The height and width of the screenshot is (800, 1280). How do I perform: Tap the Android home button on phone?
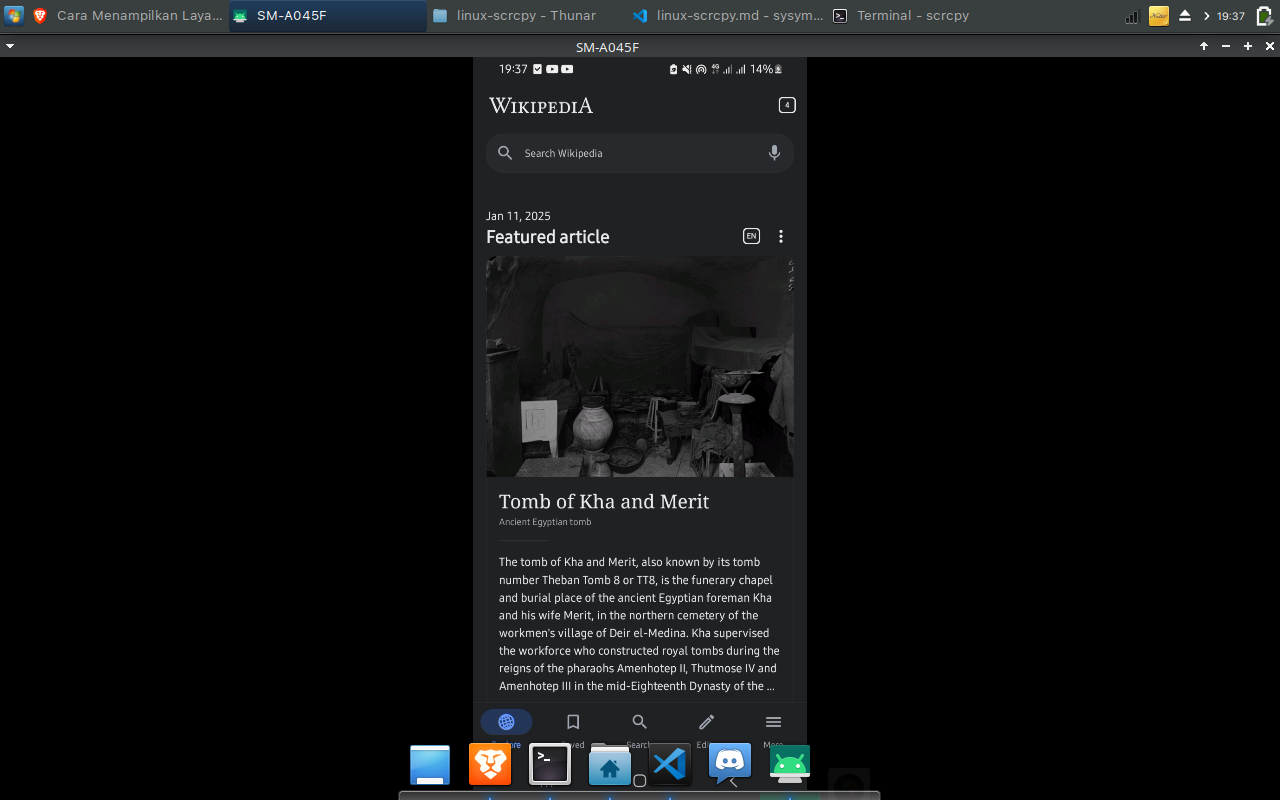coord(640,781)
